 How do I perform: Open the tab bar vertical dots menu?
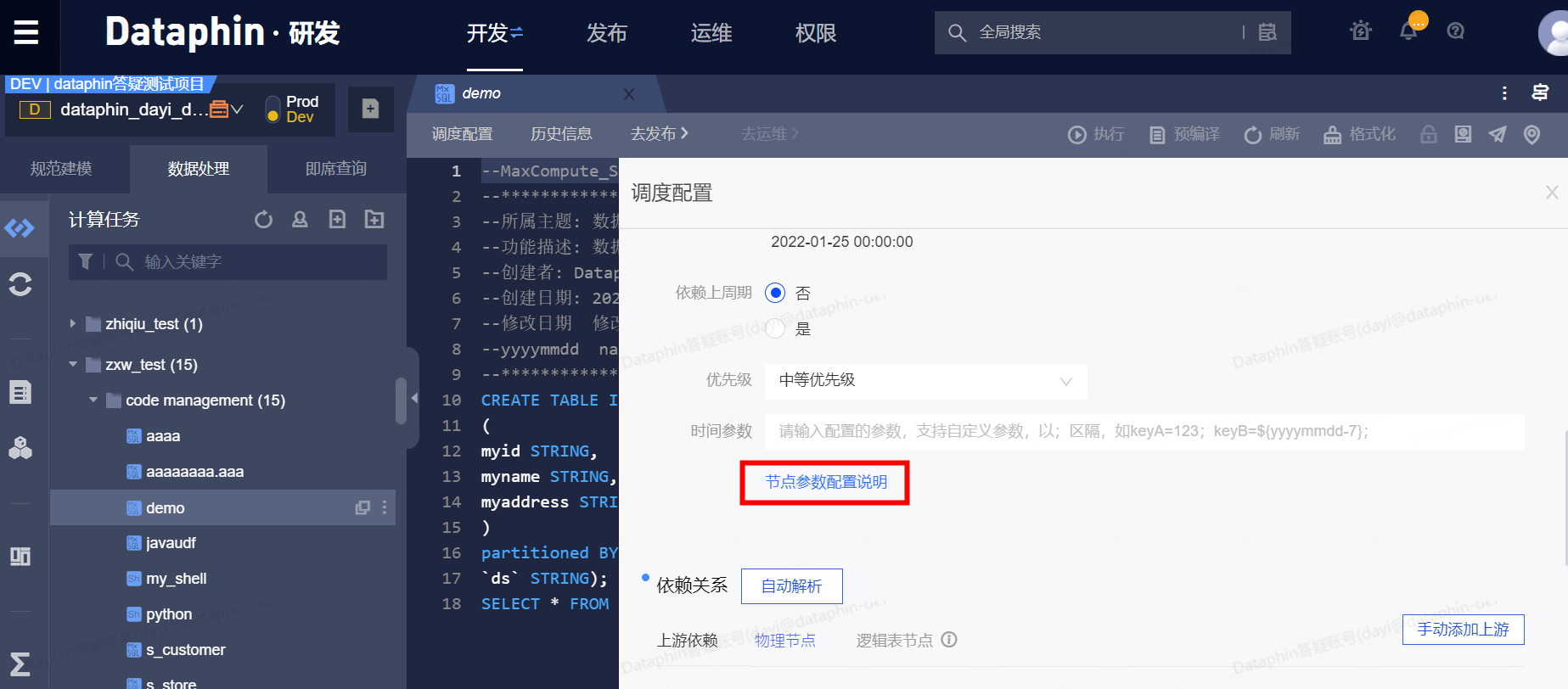[x=1504, y=93]
